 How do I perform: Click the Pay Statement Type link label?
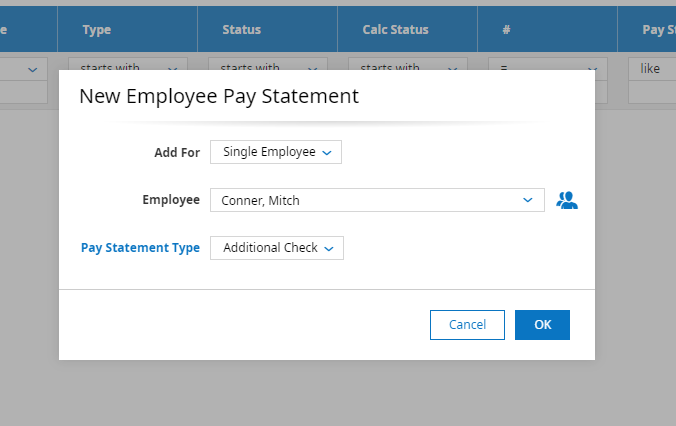pos(141,247)
